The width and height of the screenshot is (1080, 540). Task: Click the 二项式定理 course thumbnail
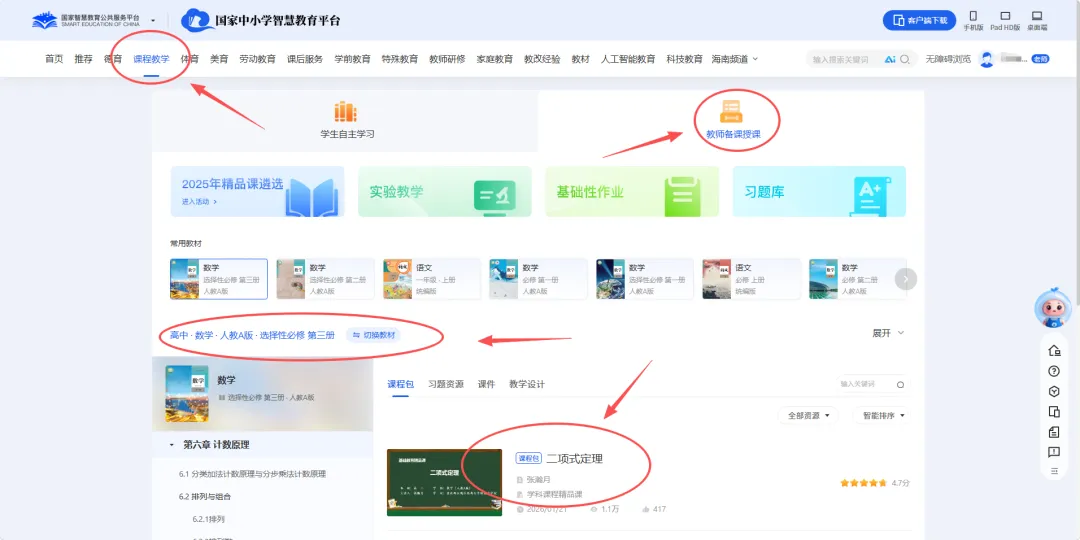click(x=444, y=482)
